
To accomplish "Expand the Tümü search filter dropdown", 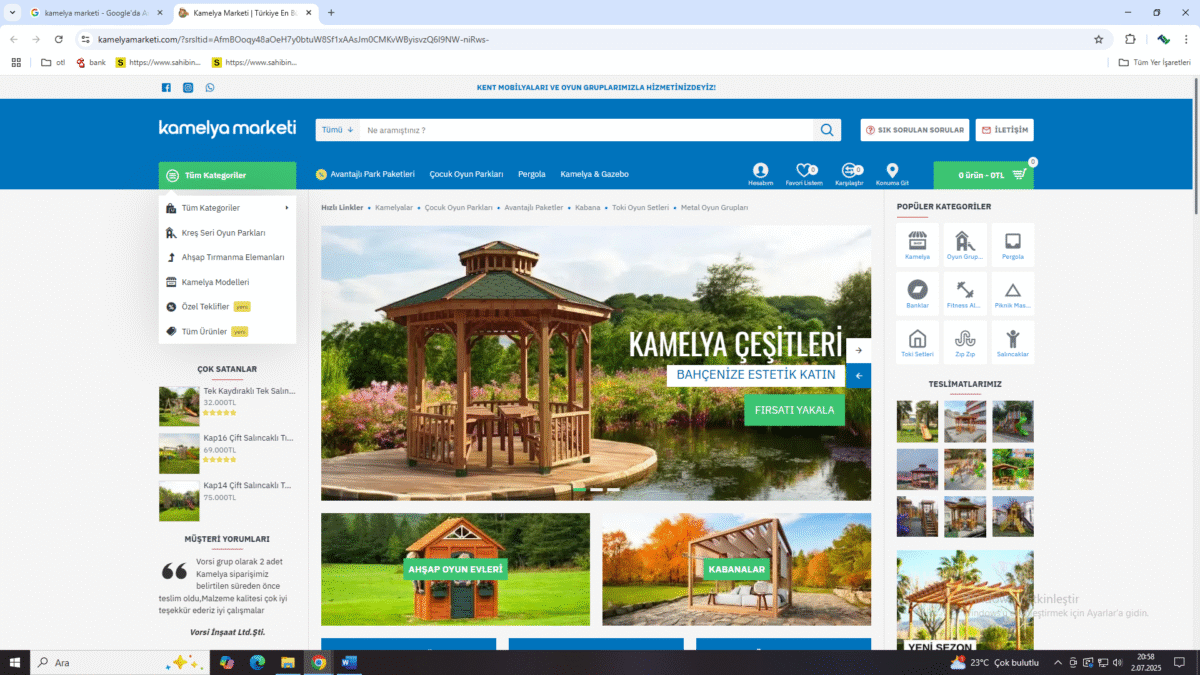I will [x=337, y=130].
